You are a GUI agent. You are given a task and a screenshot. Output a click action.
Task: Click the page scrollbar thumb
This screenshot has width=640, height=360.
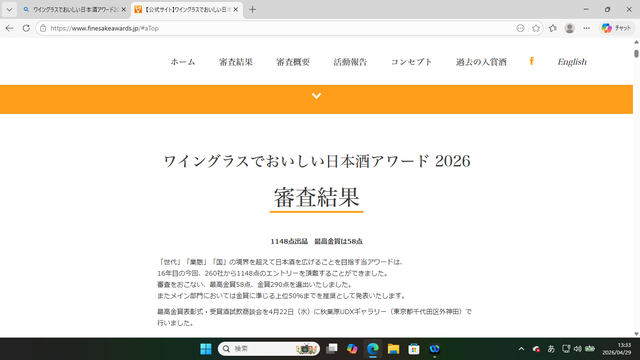click(636, 53)
